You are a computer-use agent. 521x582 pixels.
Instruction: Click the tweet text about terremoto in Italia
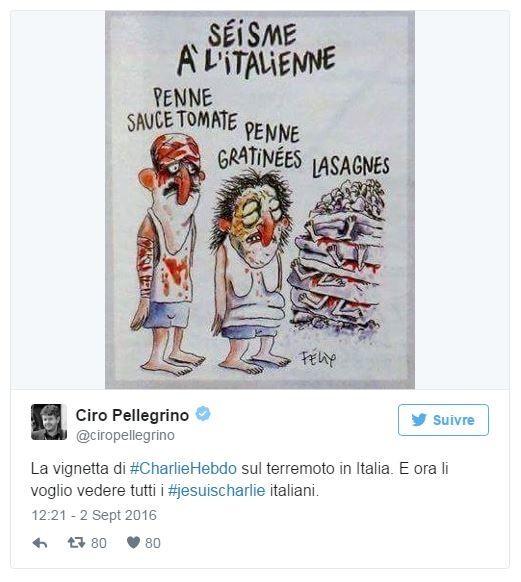click(240, 480)
